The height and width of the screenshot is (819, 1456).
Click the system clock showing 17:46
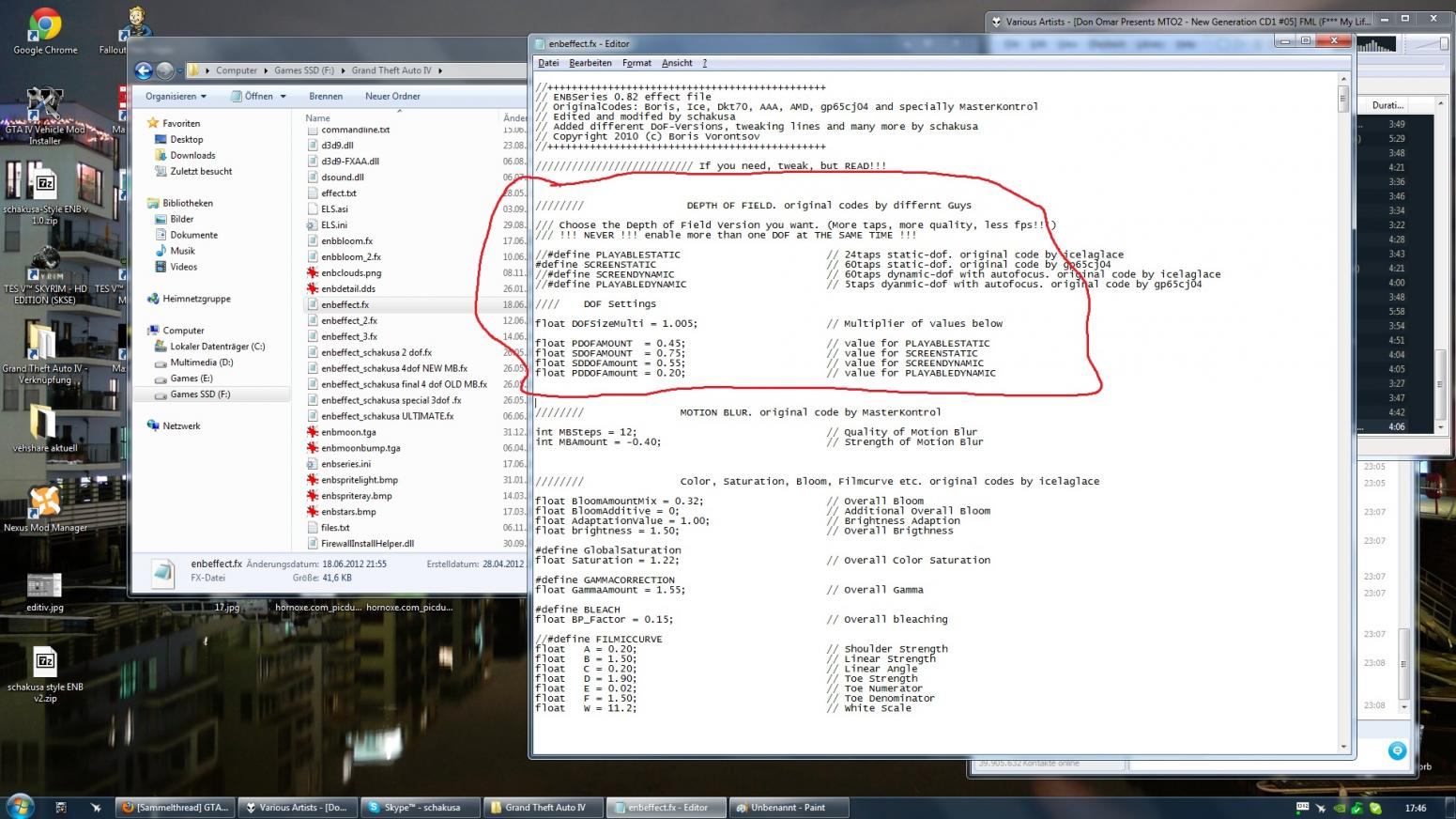[x=1415, y=808]
